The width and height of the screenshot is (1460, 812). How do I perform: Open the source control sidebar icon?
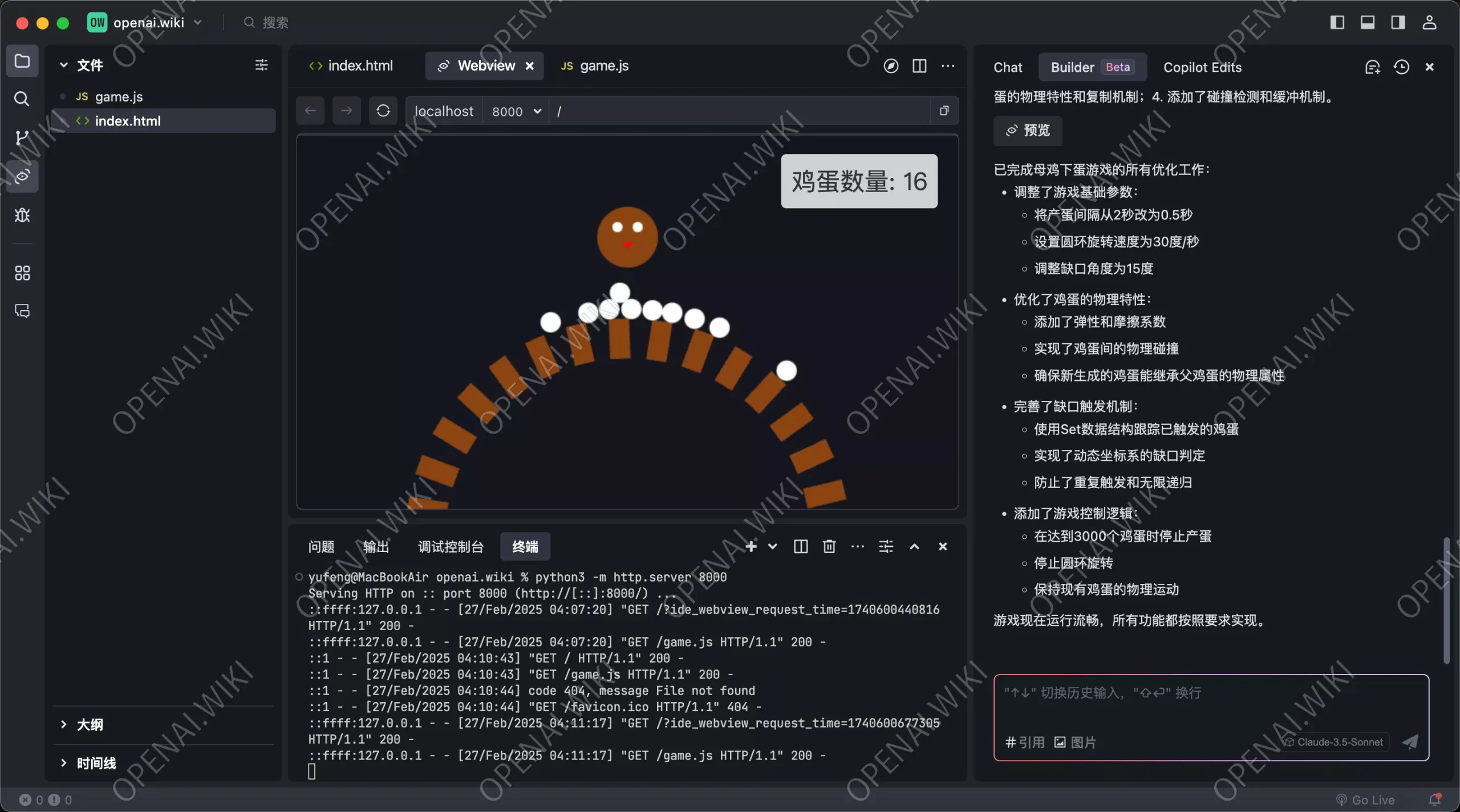click(x=22, y=137)
